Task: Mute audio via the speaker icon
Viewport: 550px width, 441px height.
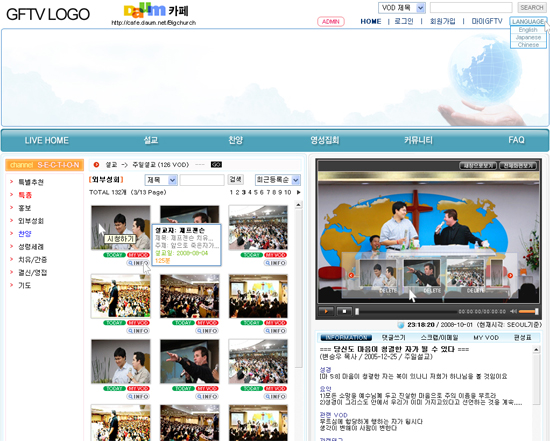Action: click(x=513, y=311)
